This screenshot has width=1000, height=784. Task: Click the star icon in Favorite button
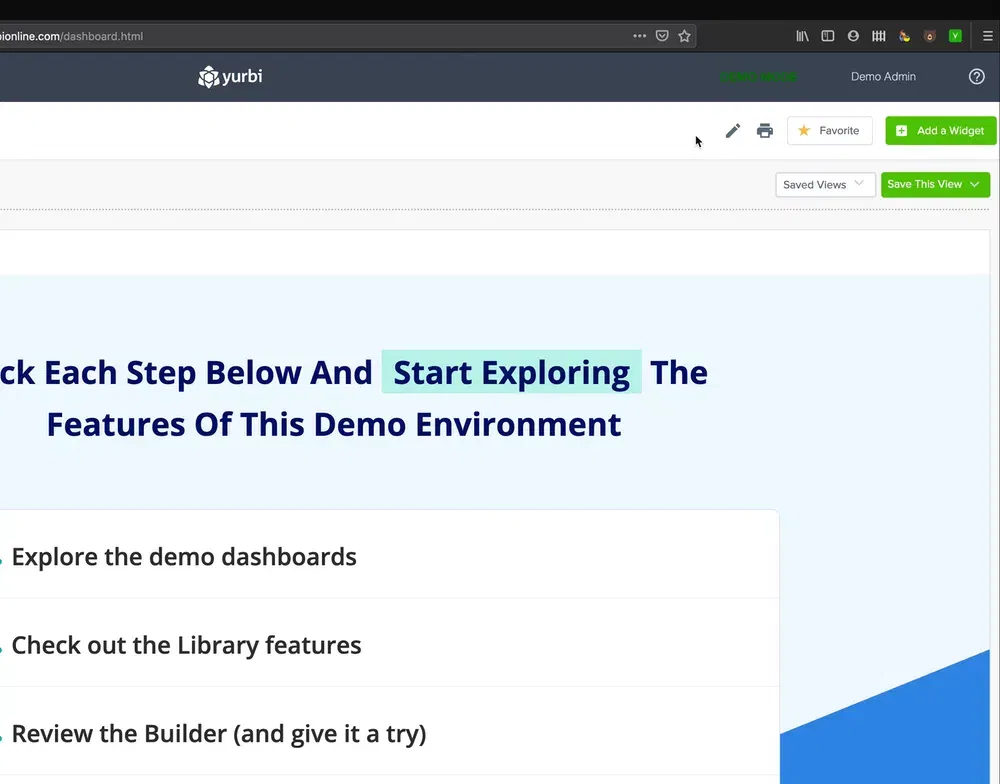[x=804, y=130]
